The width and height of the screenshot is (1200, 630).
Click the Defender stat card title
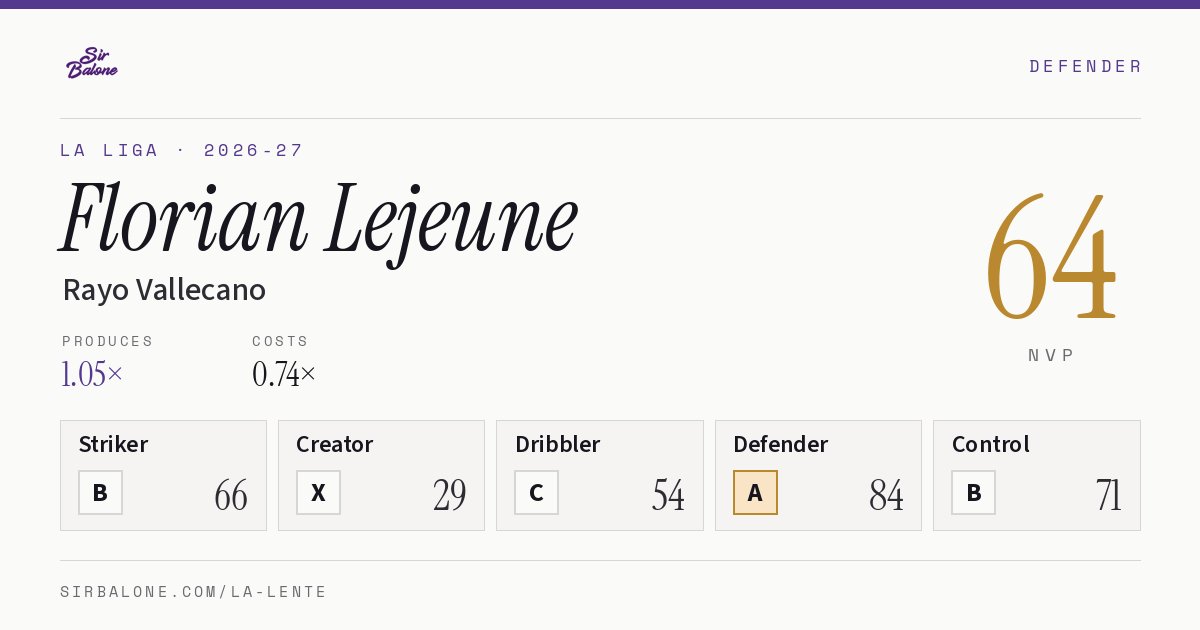click(780, 444)
